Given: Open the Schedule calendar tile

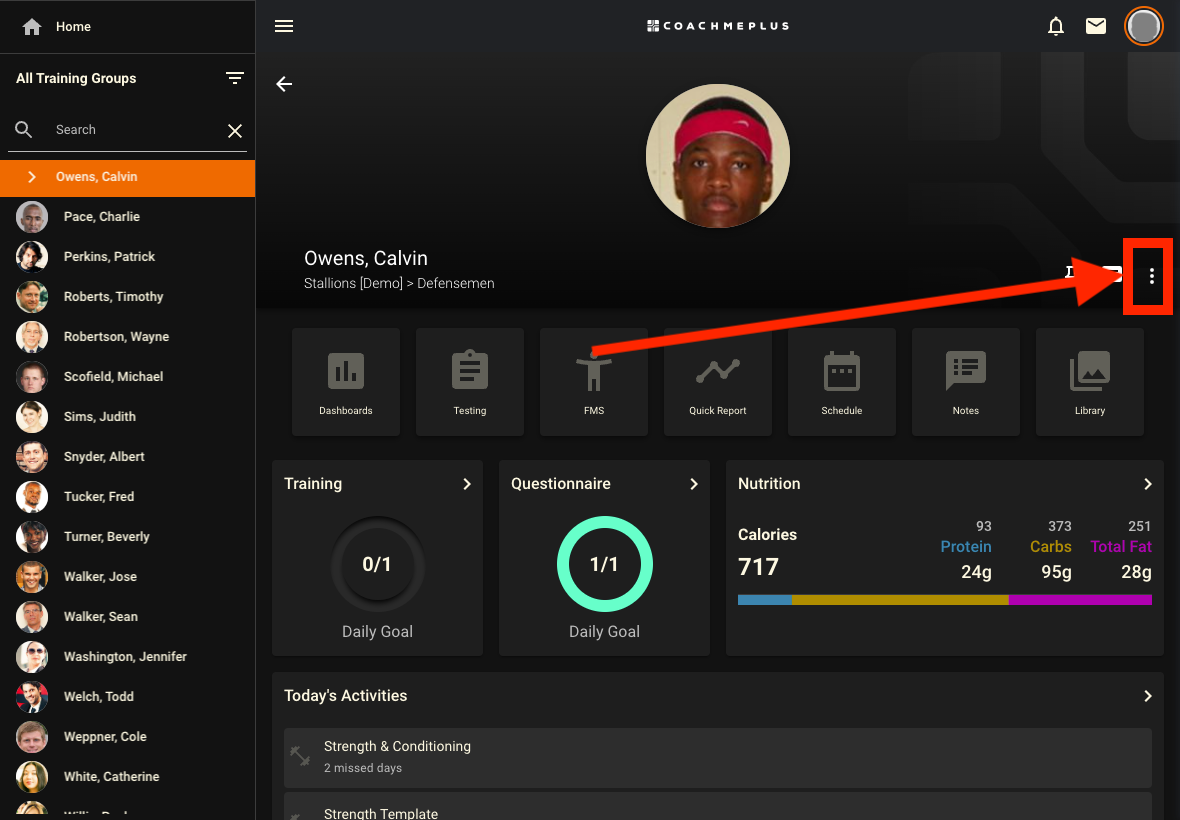Looking at the screenshot, I should point(842,382).
